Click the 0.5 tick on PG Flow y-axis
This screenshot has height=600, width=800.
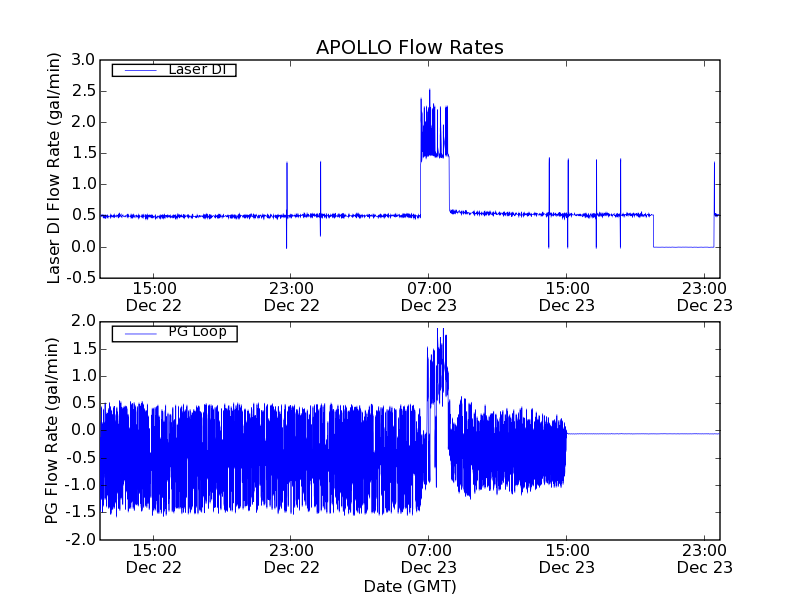click(83, 403)
